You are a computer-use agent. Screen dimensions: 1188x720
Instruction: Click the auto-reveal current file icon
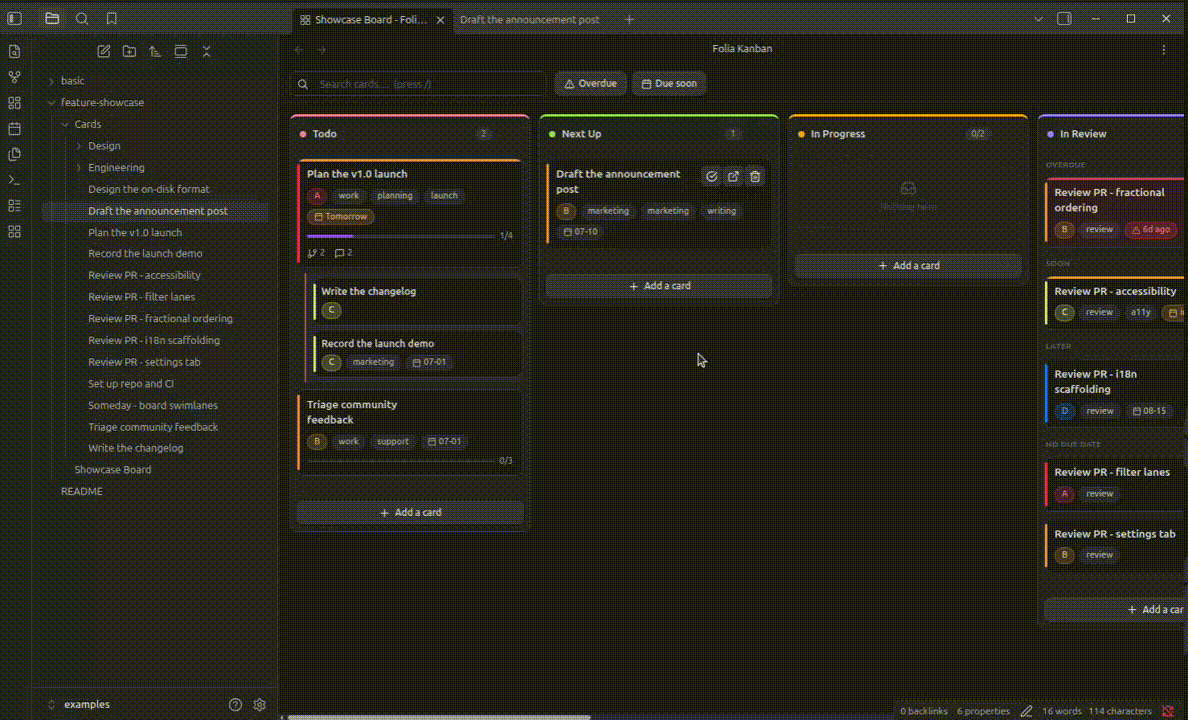pos(180,52)
